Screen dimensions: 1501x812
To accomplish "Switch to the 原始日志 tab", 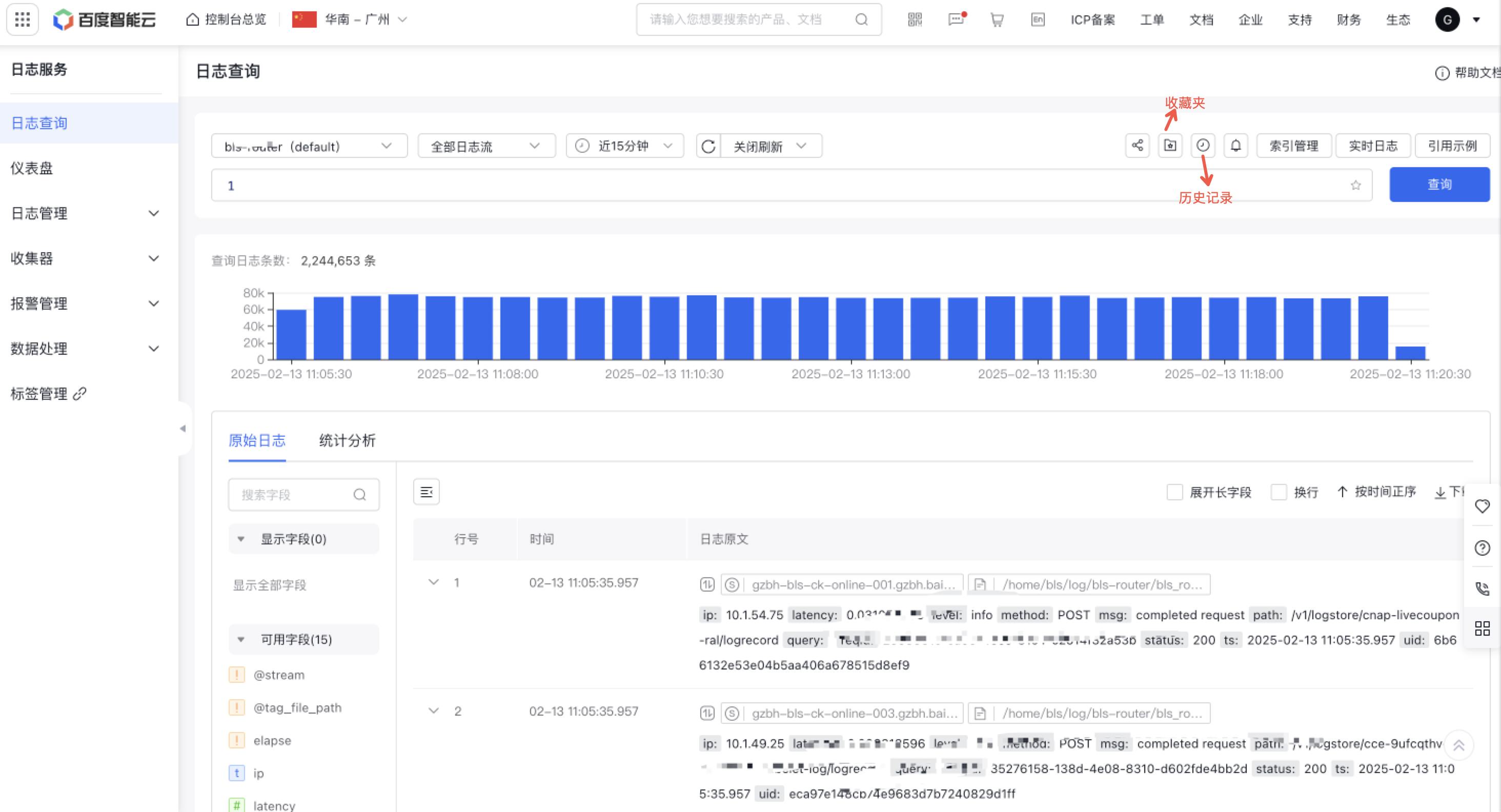I will pyautogui.click(x=257, y=441).
